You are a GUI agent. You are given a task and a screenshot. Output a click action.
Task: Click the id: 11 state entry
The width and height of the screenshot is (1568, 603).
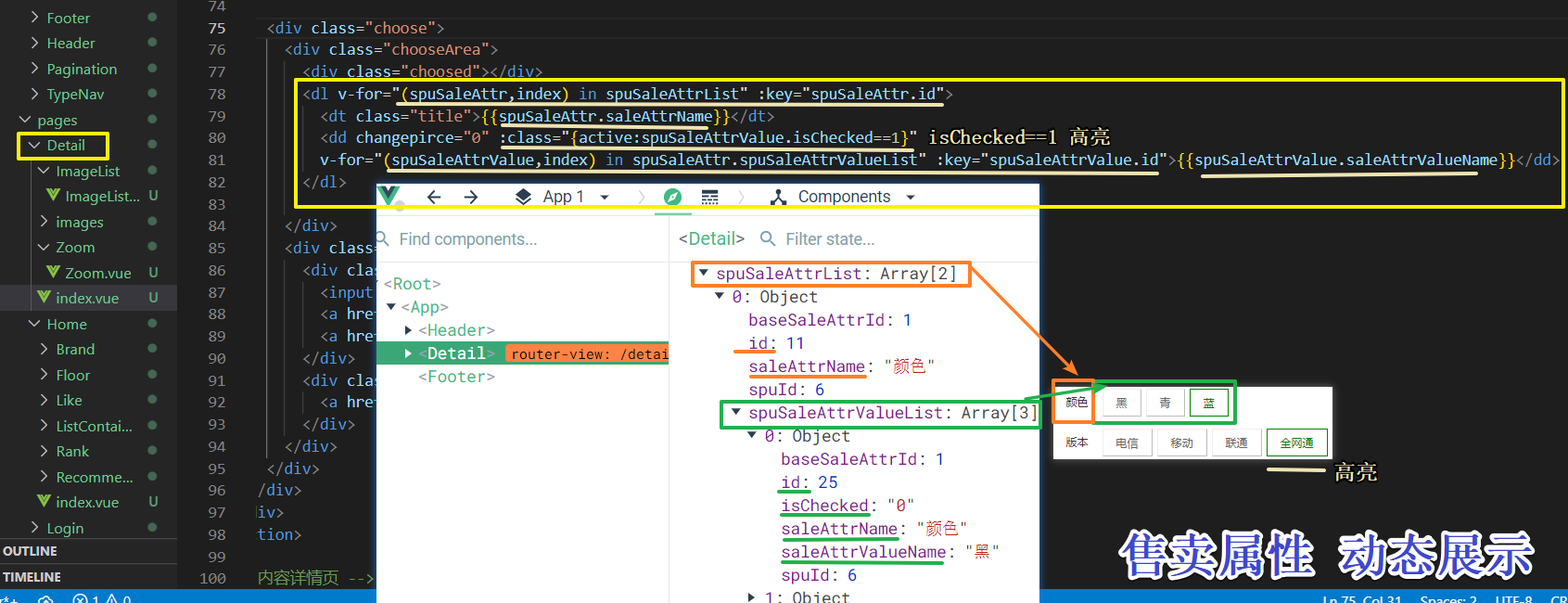[776, 343]
